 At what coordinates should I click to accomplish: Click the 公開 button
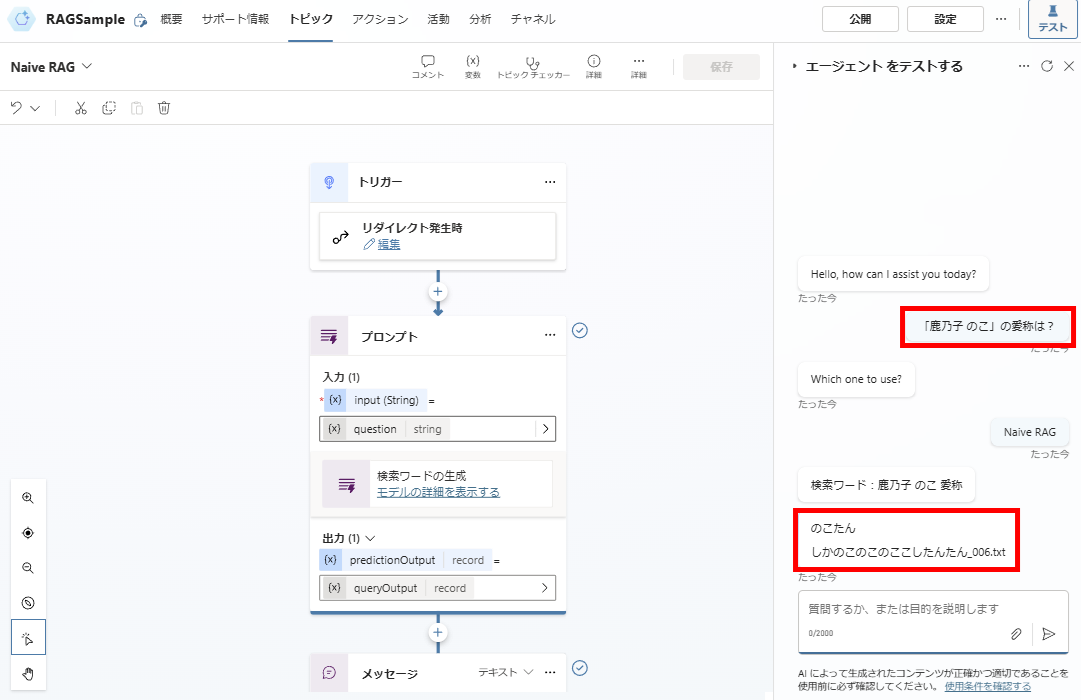pyautogui.click(x=859, y=18)
